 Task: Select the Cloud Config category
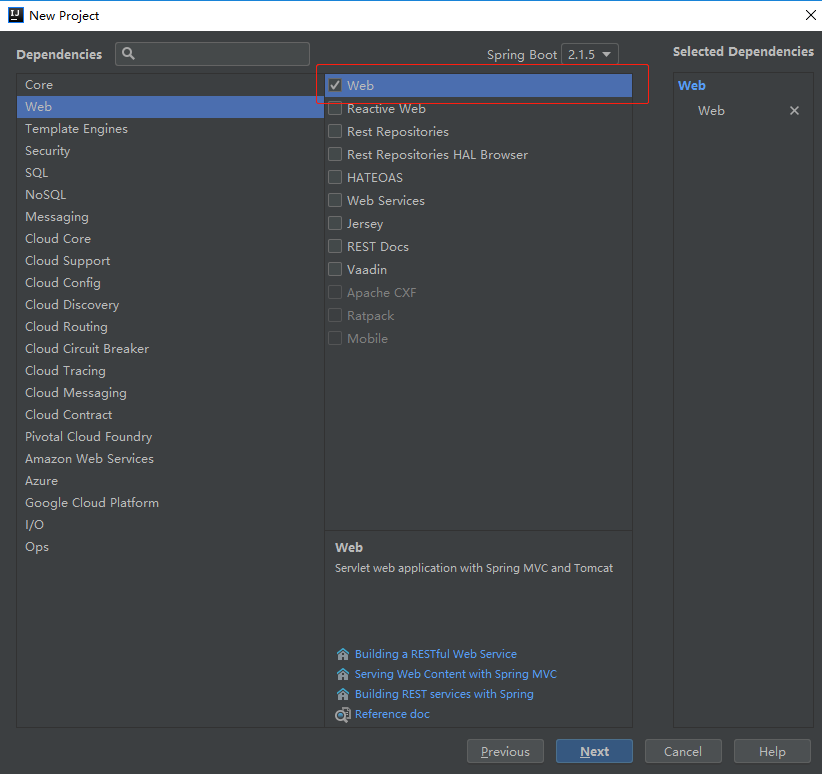tap(170, 283)
